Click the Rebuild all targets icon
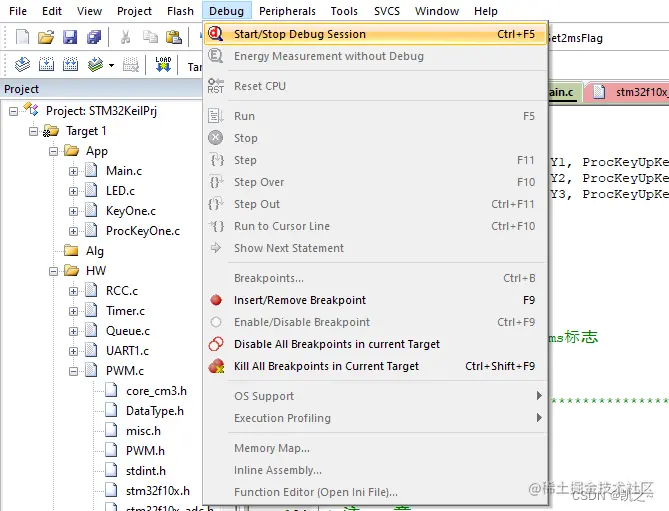669x511 pixels. [70, 65]
